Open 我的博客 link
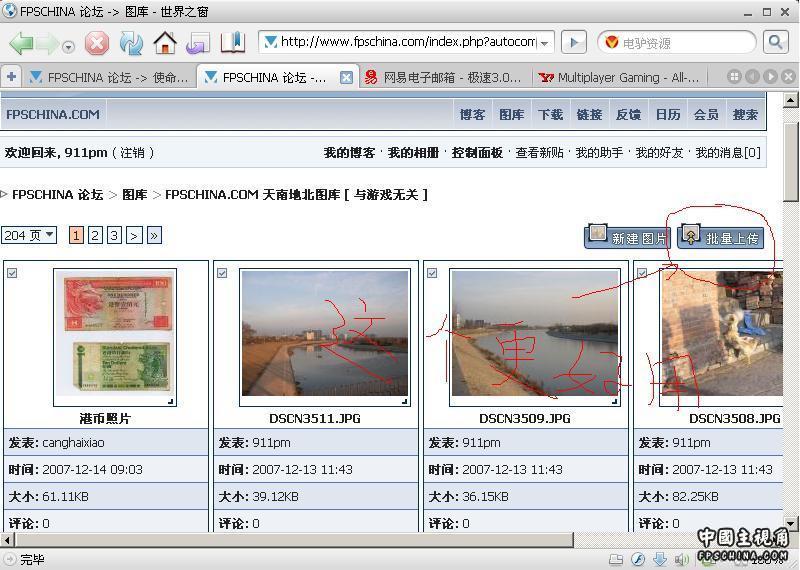 coord(349,153)
